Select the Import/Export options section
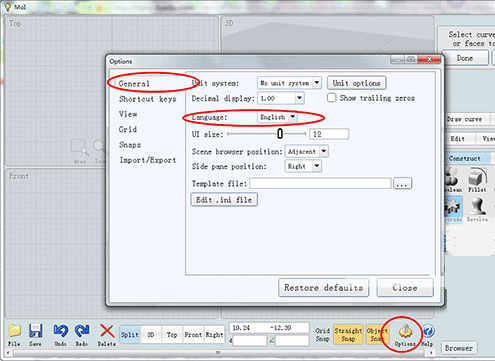 [x=148, y=160]
